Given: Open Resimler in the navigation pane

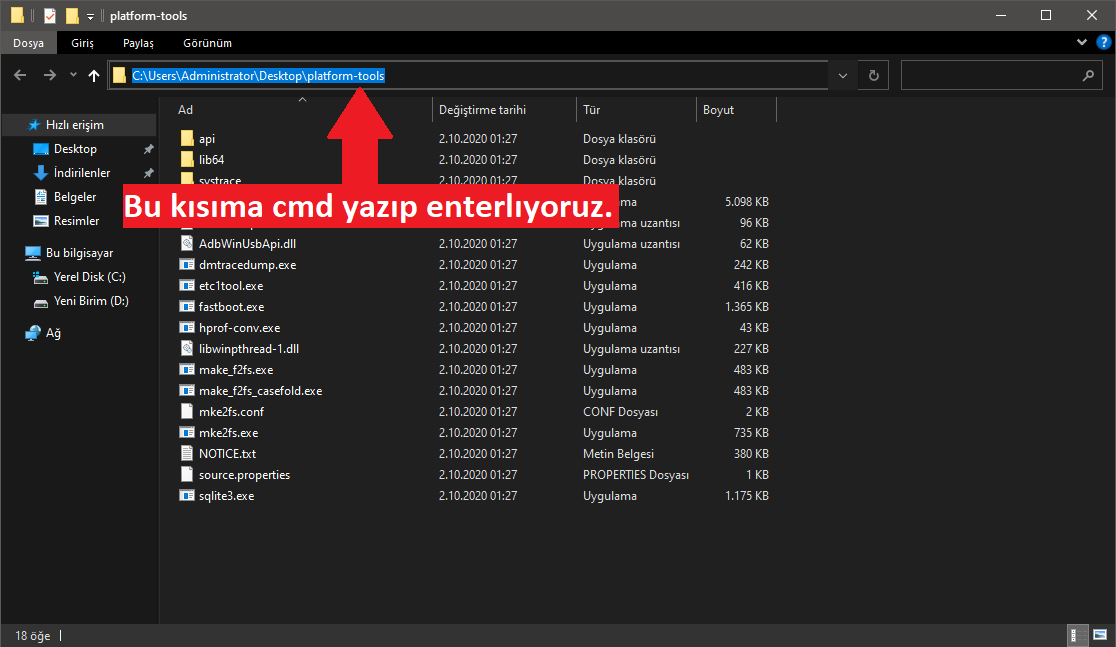Looking at the screenshot, I should 76,221.
